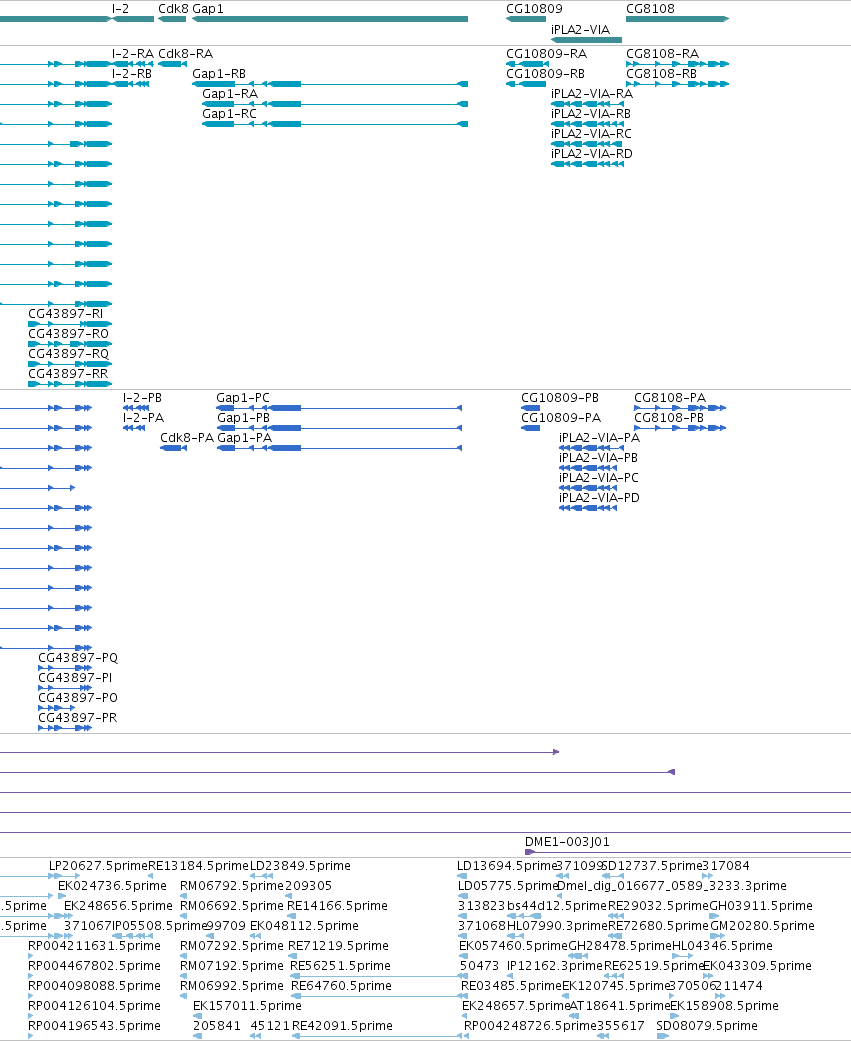Click the RE13184.5prime EST label
Viewport: 851px width, 1041px height.
pos(198,866)
